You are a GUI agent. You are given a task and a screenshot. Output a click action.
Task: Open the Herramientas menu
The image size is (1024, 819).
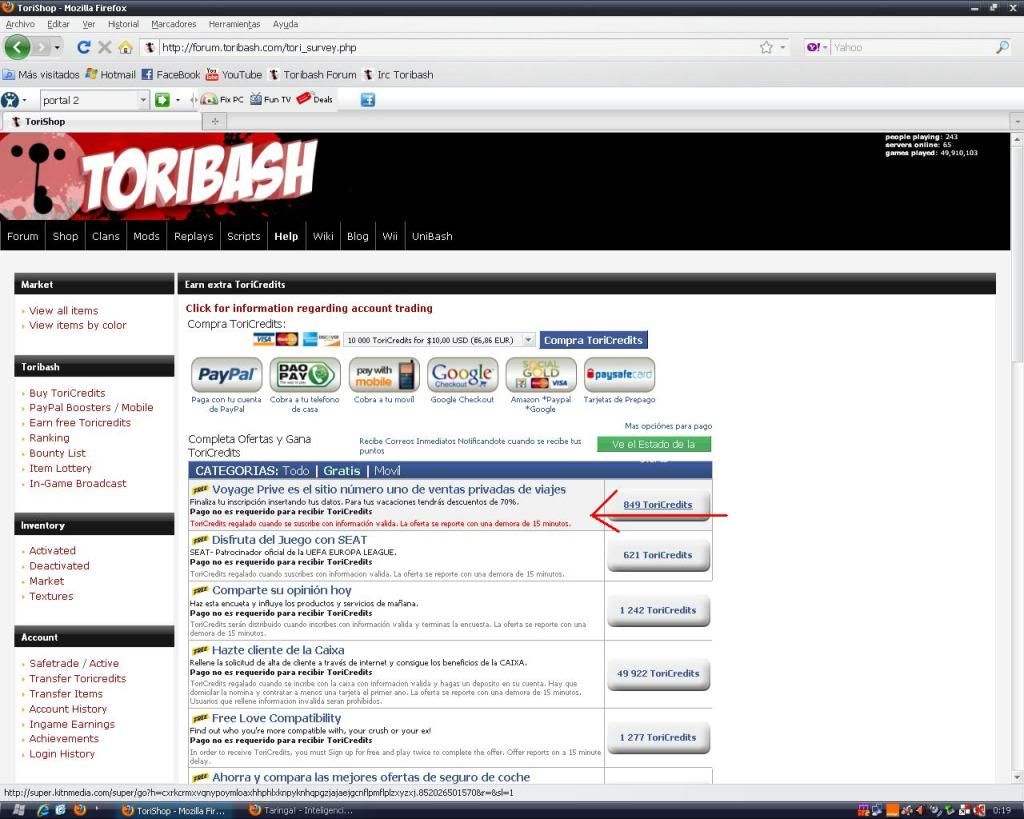[234, 24]
